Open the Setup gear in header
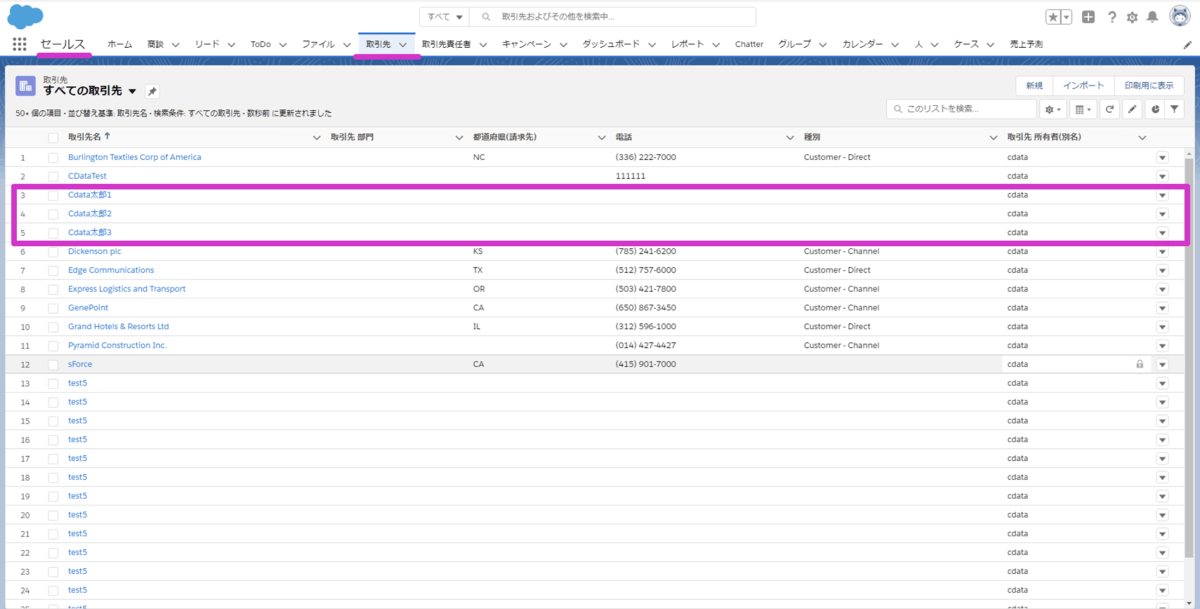Viewport: 1200px width, 609px height. click(x=1132, y=17)
